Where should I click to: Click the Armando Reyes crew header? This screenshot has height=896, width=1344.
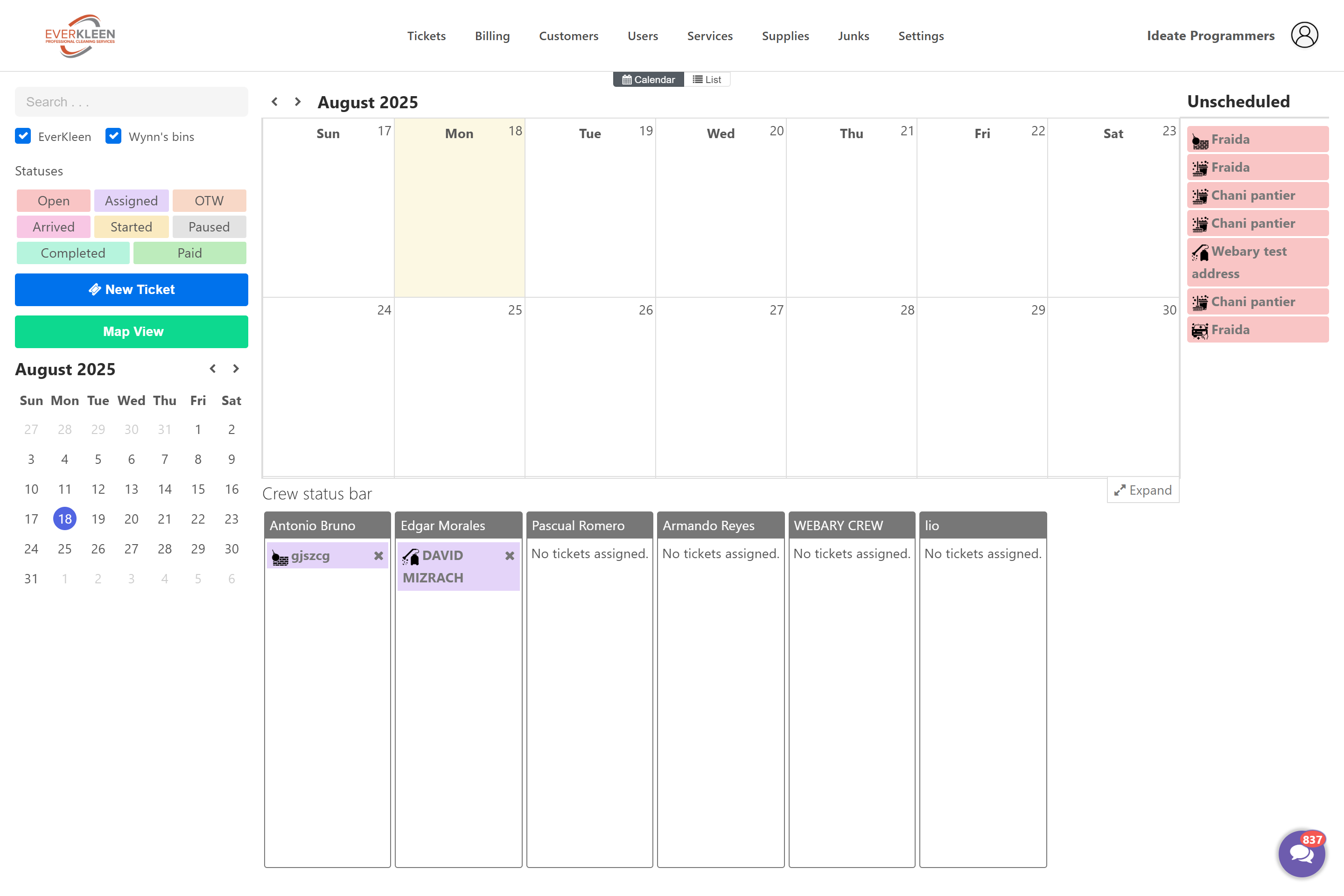click(721, 525)
